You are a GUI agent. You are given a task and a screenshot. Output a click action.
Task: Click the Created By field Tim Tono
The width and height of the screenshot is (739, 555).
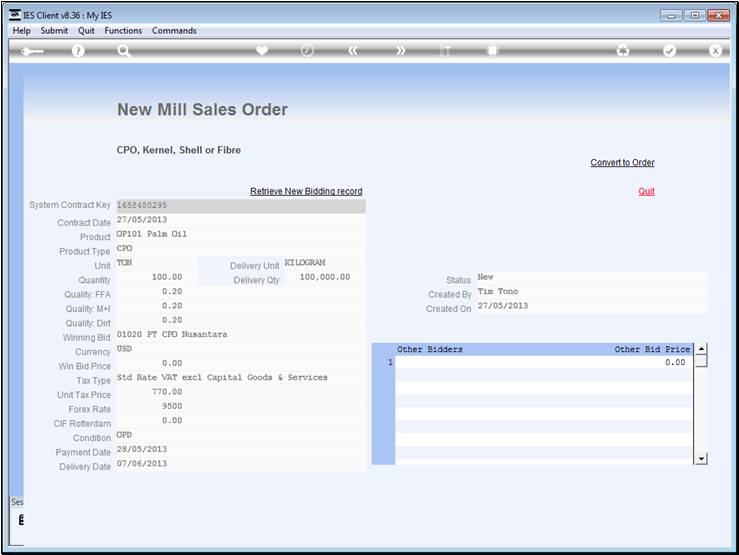pos(591,292)
